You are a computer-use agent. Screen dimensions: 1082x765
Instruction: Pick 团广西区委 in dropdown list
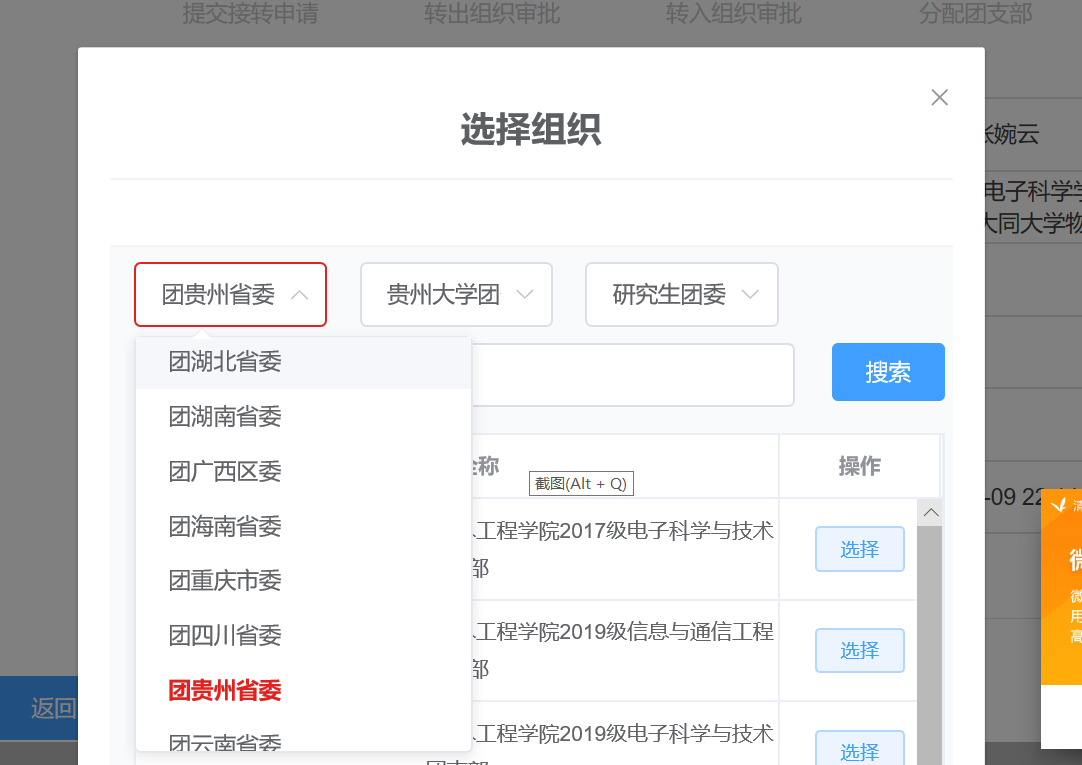tap(225, 471)
